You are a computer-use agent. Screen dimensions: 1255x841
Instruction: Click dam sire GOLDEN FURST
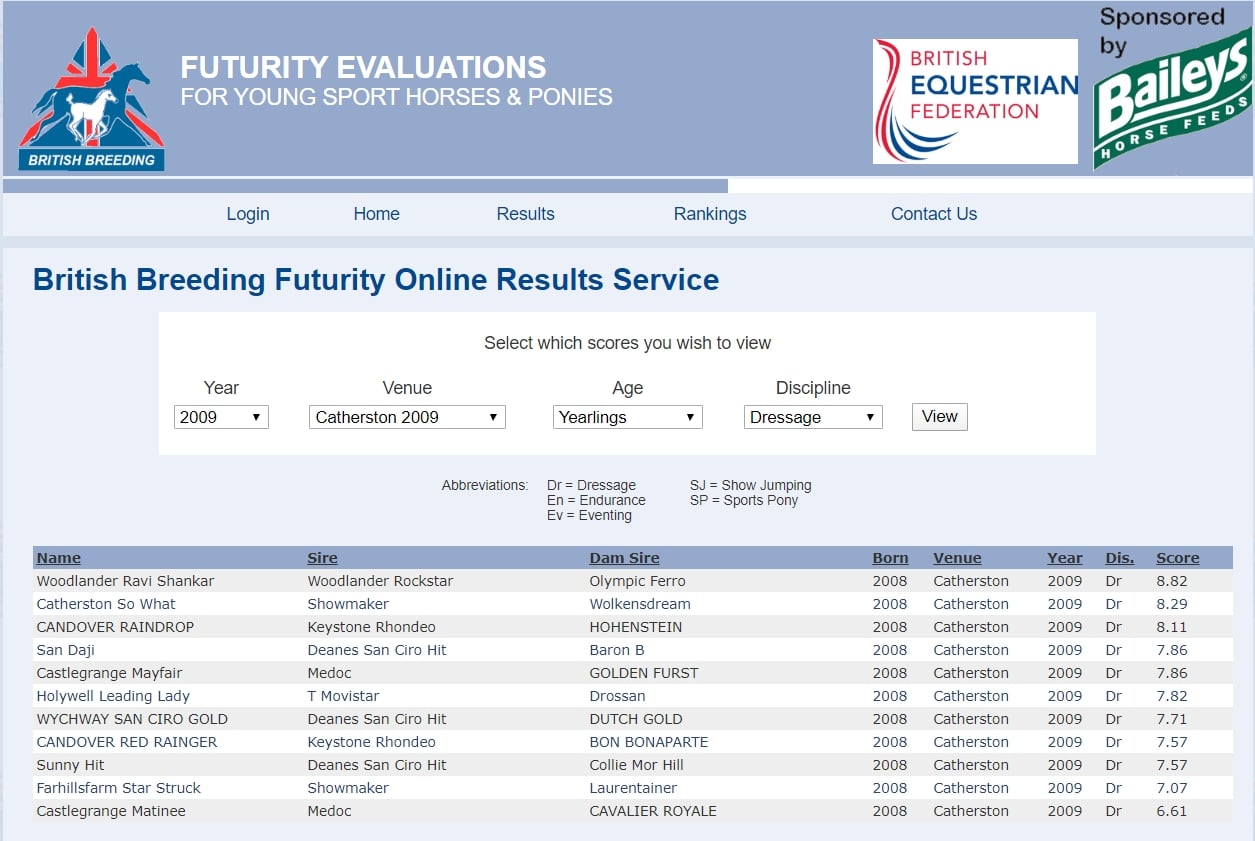point(644,673)
